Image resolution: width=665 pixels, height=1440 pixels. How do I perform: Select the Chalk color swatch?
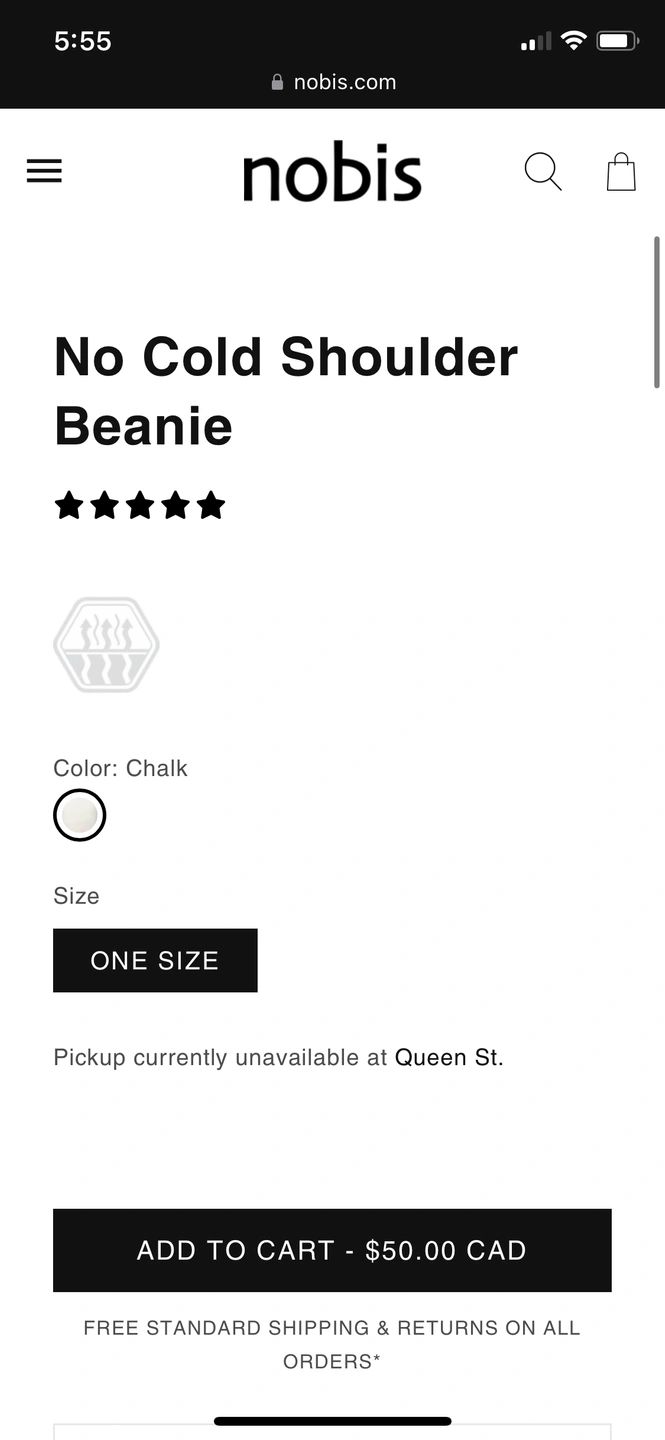tap(79, 815)
